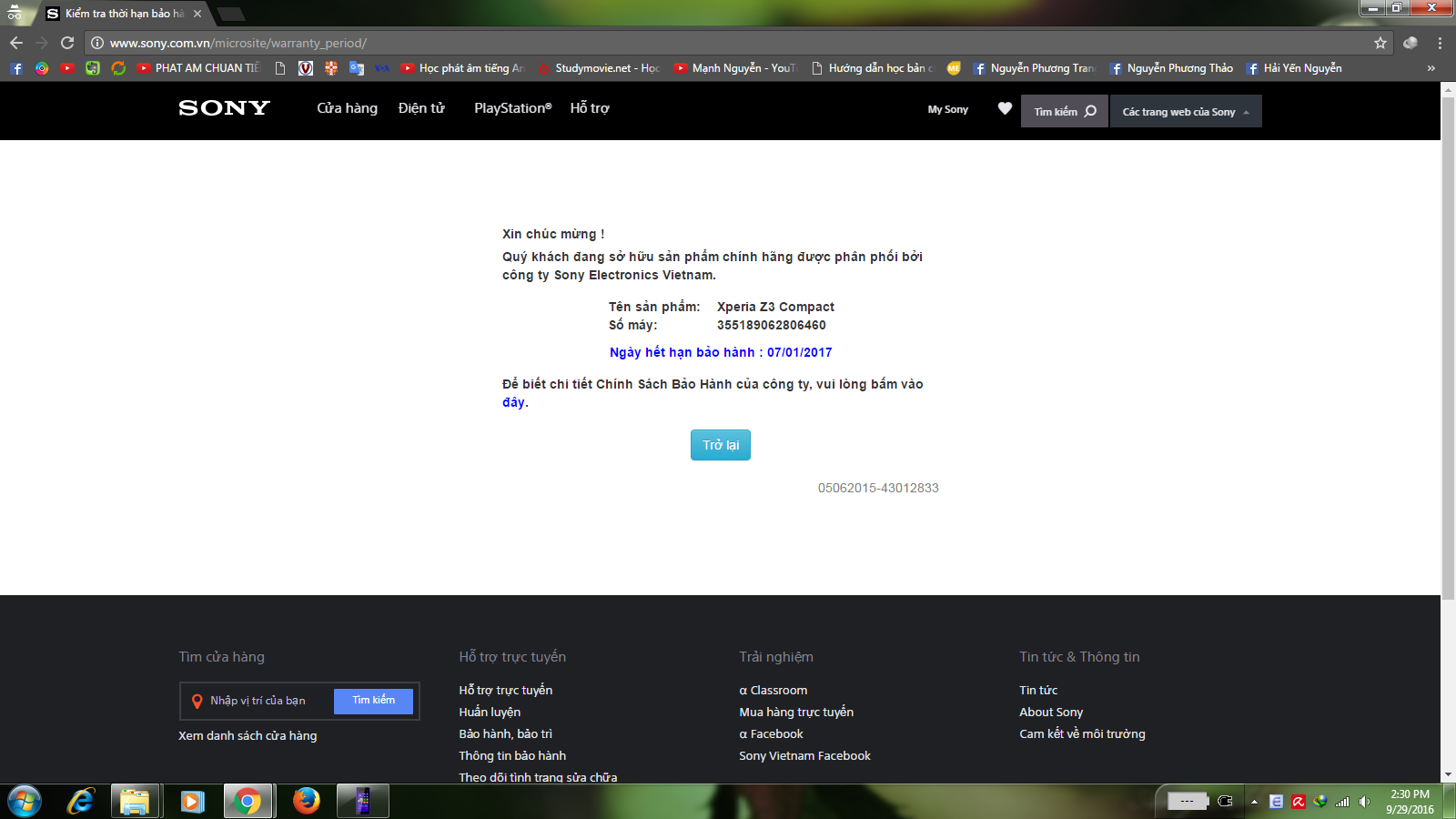Open the Studymovie.net bookmark

click(599, 68)
